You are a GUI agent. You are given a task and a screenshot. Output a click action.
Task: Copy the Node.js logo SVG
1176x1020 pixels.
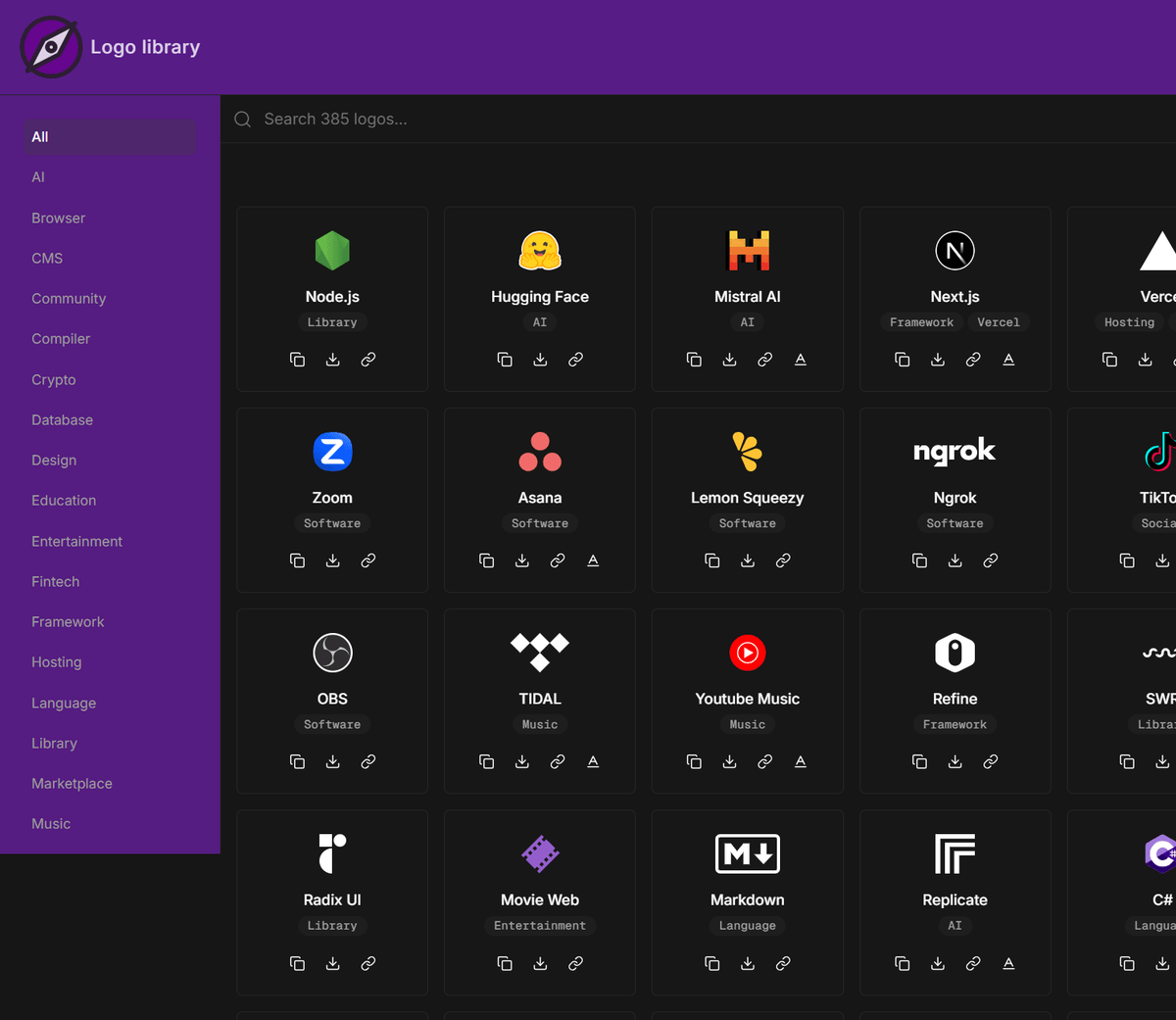[297, 360]
